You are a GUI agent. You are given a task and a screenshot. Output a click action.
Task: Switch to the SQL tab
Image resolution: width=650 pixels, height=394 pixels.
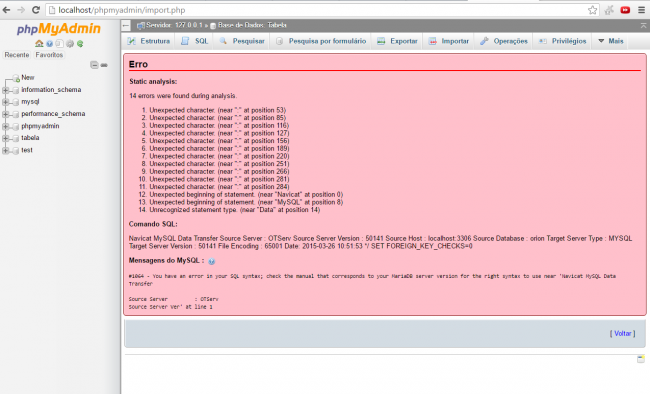point(194,41)
